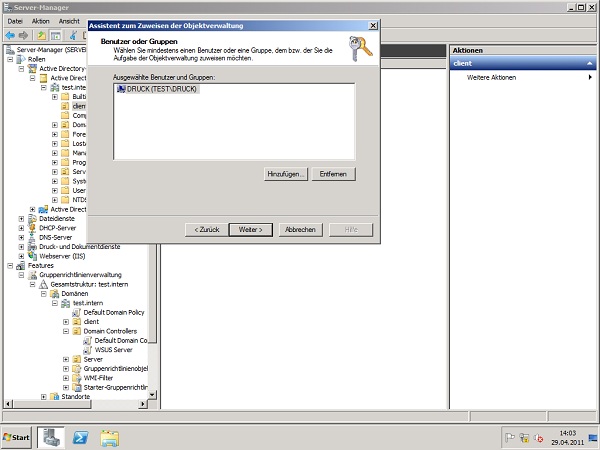
Task: Click the forward arrow toolbar icon
Action: 23,36
